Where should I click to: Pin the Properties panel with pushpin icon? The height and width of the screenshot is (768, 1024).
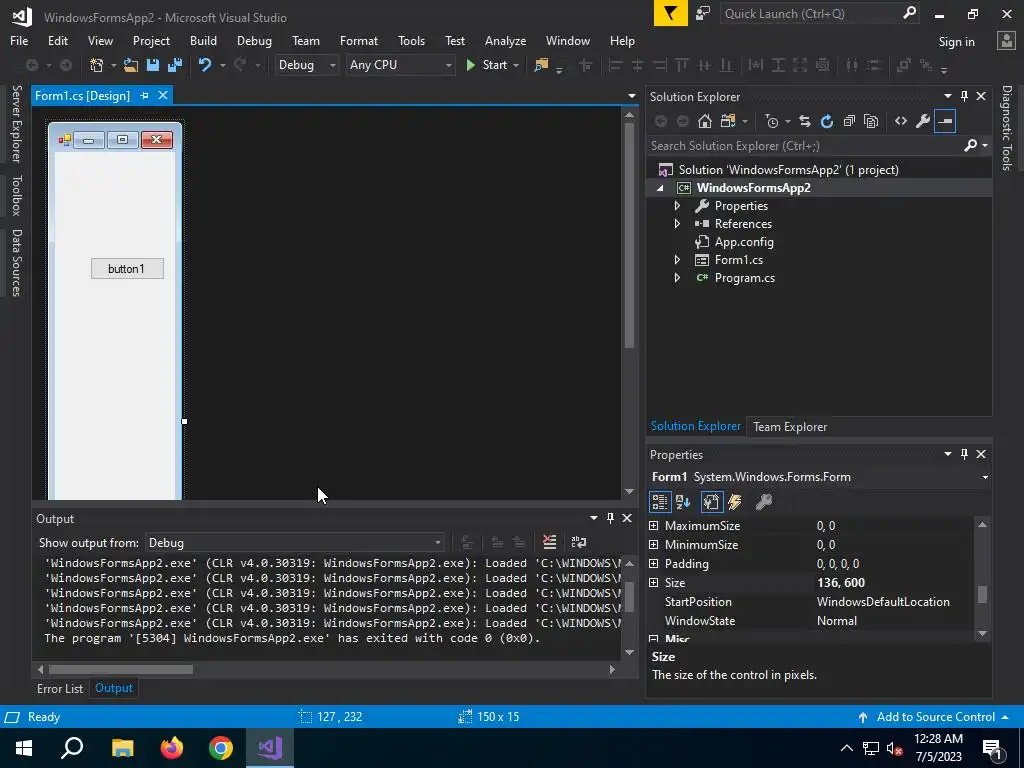pyautogui.click(x=965, y=454)
